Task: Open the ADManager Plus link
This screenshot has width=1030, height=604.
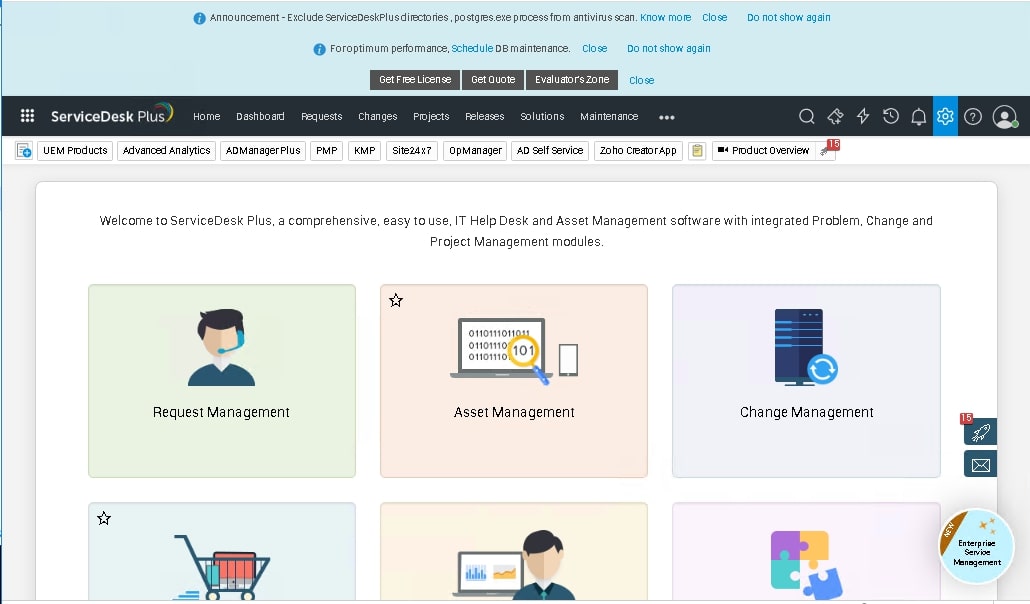Action: [x=263, y=151]
